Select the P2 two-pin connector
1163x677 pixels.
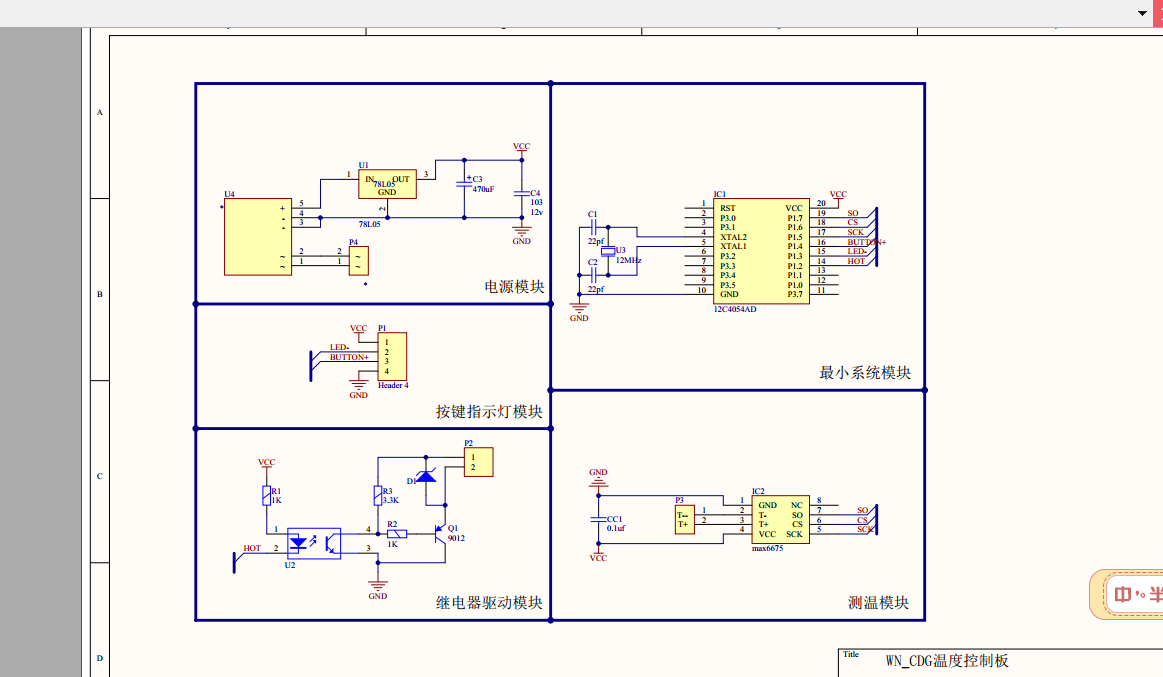[478, 462]
